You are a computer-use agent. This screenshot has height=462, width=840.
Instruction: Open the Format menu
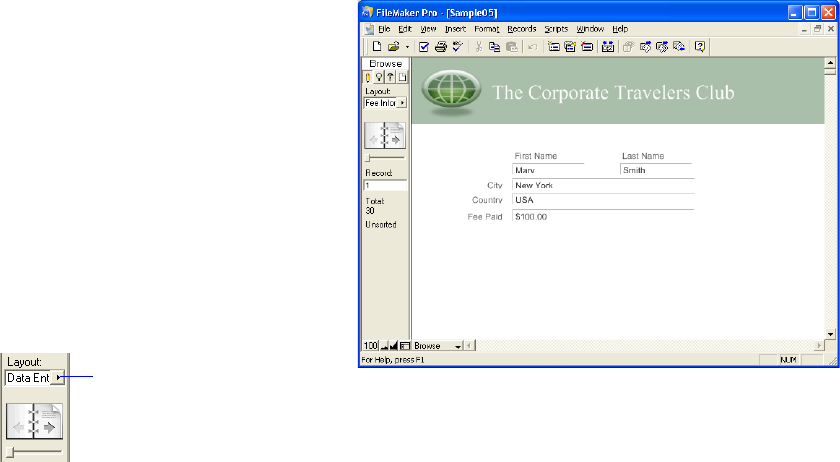point(486,29)
